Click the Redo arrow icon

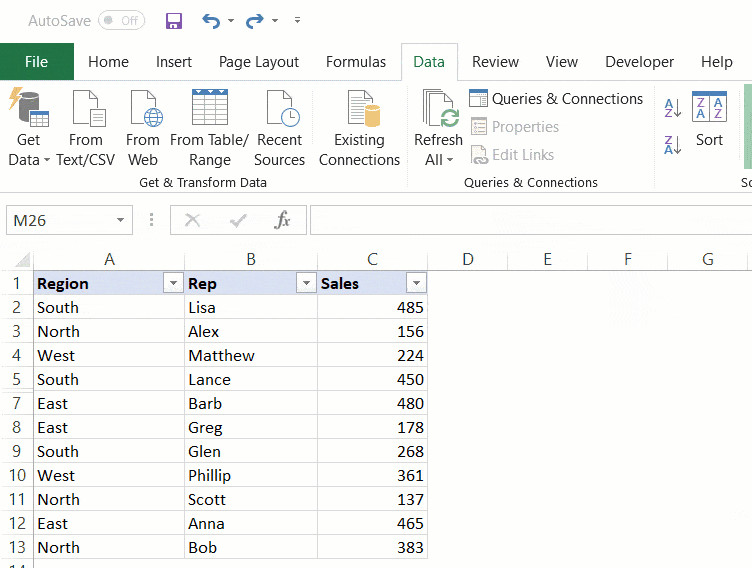(x=255, y=20)
